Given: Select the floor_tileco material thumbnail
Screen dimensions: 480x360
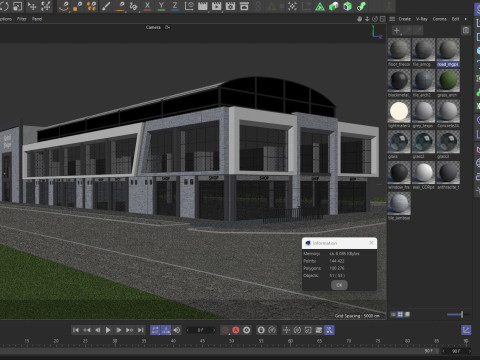Looking at the screenshot, I should [x=399, y=50].
